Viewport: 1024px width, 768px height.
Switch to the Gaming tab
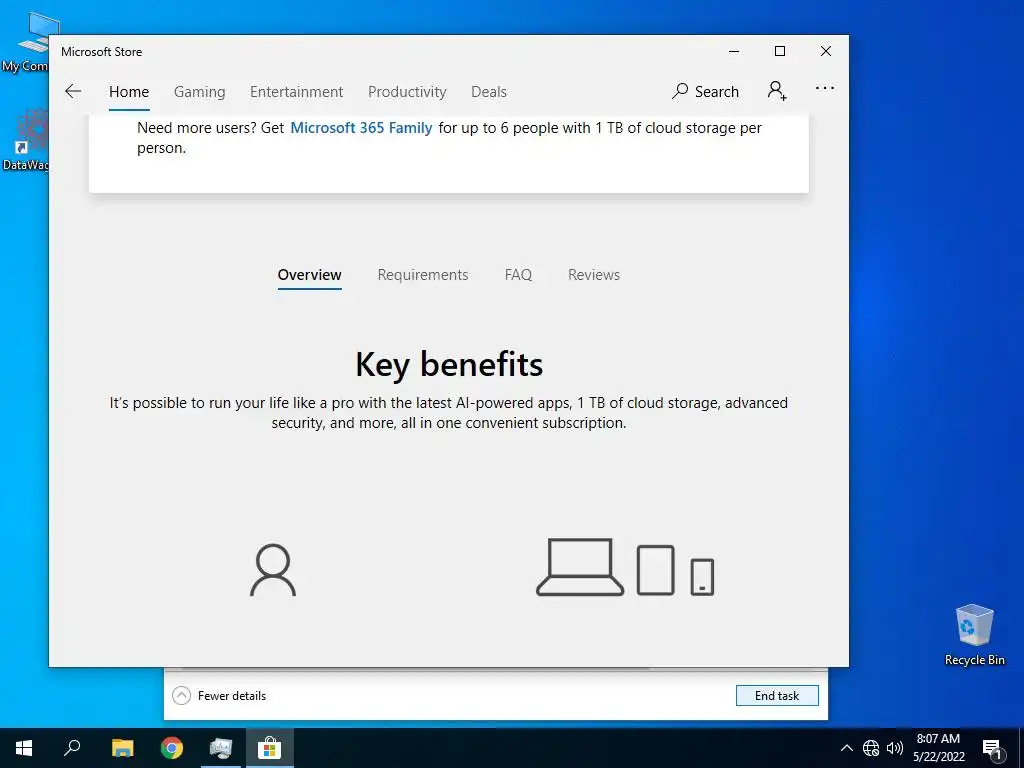pos(199,92)
